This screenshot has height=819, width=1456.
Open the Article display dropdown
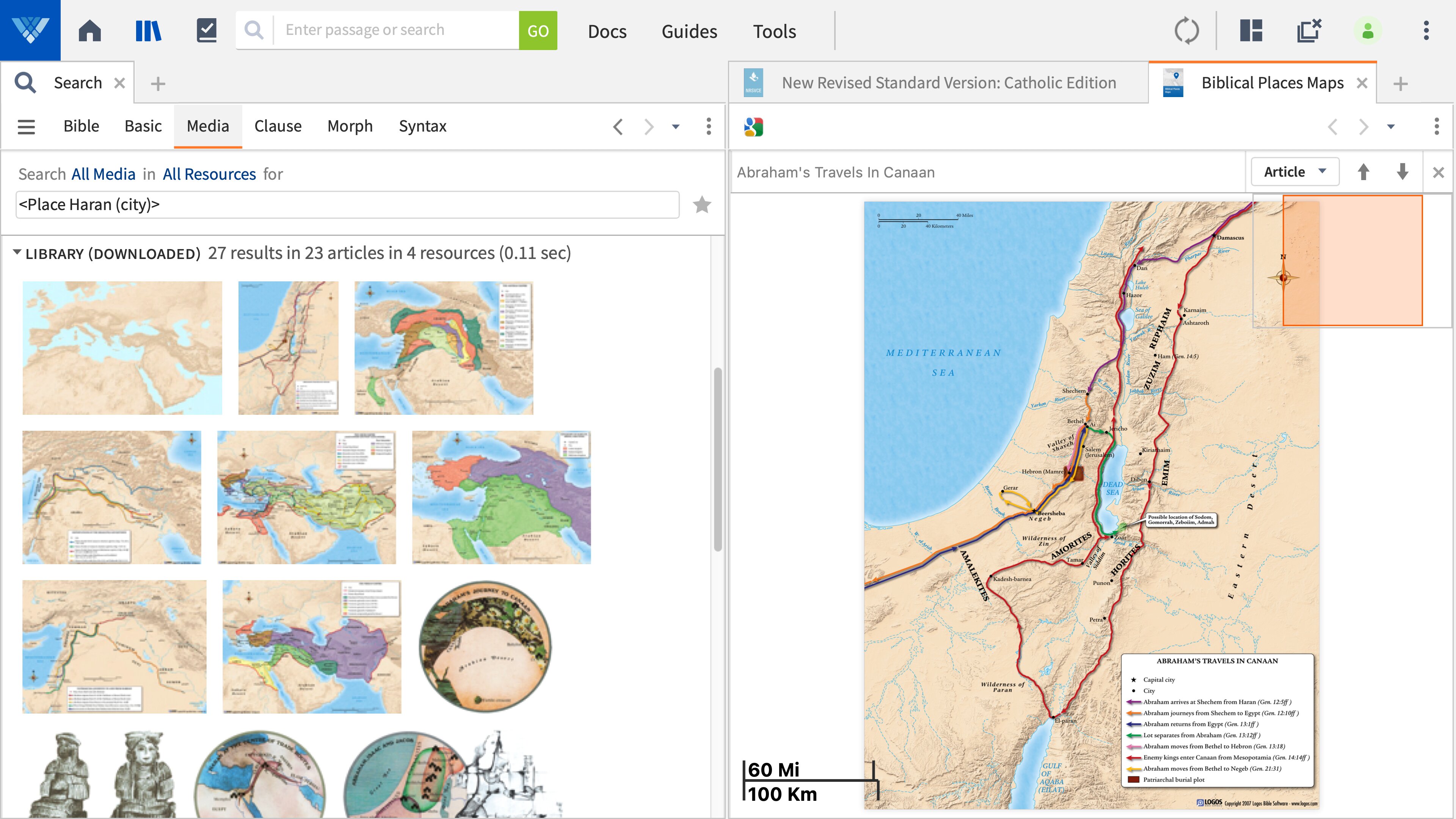pyautogui.click(x=1294, y=171)
